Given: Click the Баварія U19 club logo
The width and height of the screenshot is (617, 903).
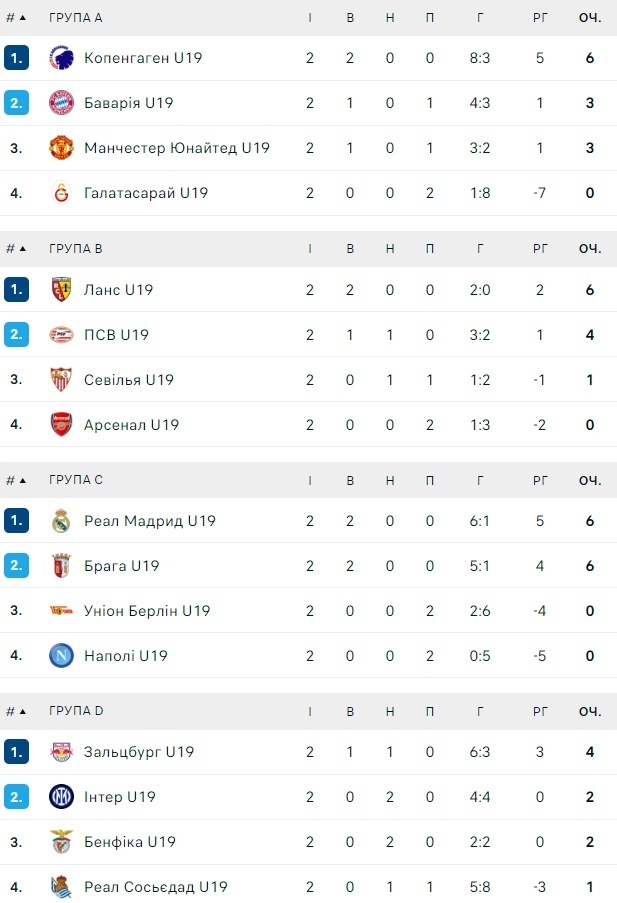Looking at the screenshot, I should pos(62,103).
